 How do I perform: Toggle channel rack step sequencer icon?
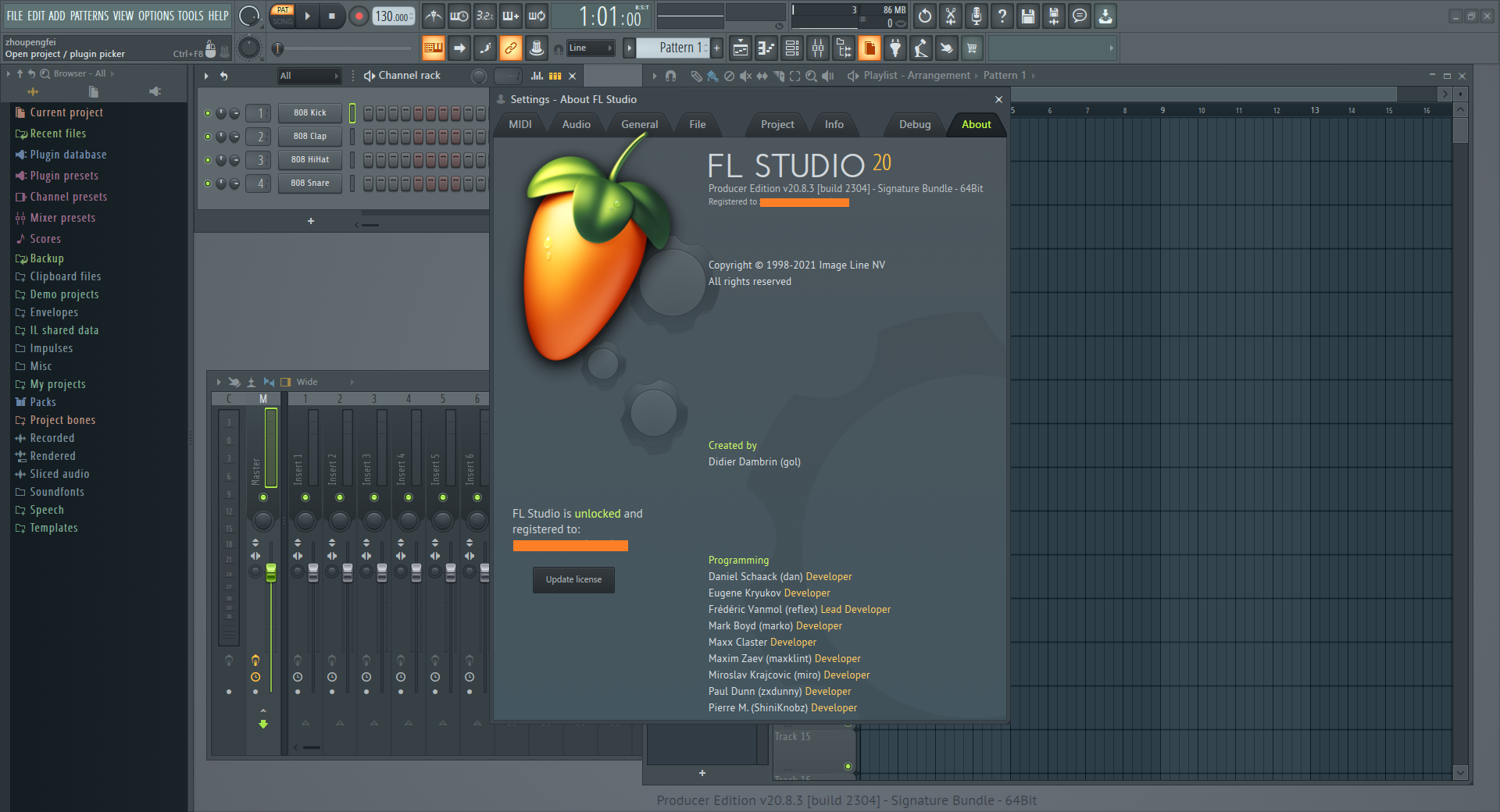tap(555, 76)
